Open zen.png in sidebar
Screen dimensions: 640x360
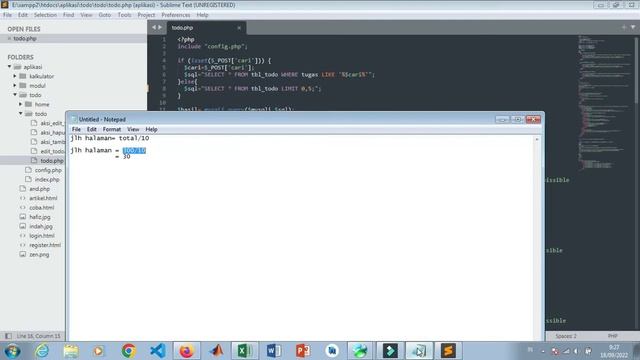[x=39, y=254]
